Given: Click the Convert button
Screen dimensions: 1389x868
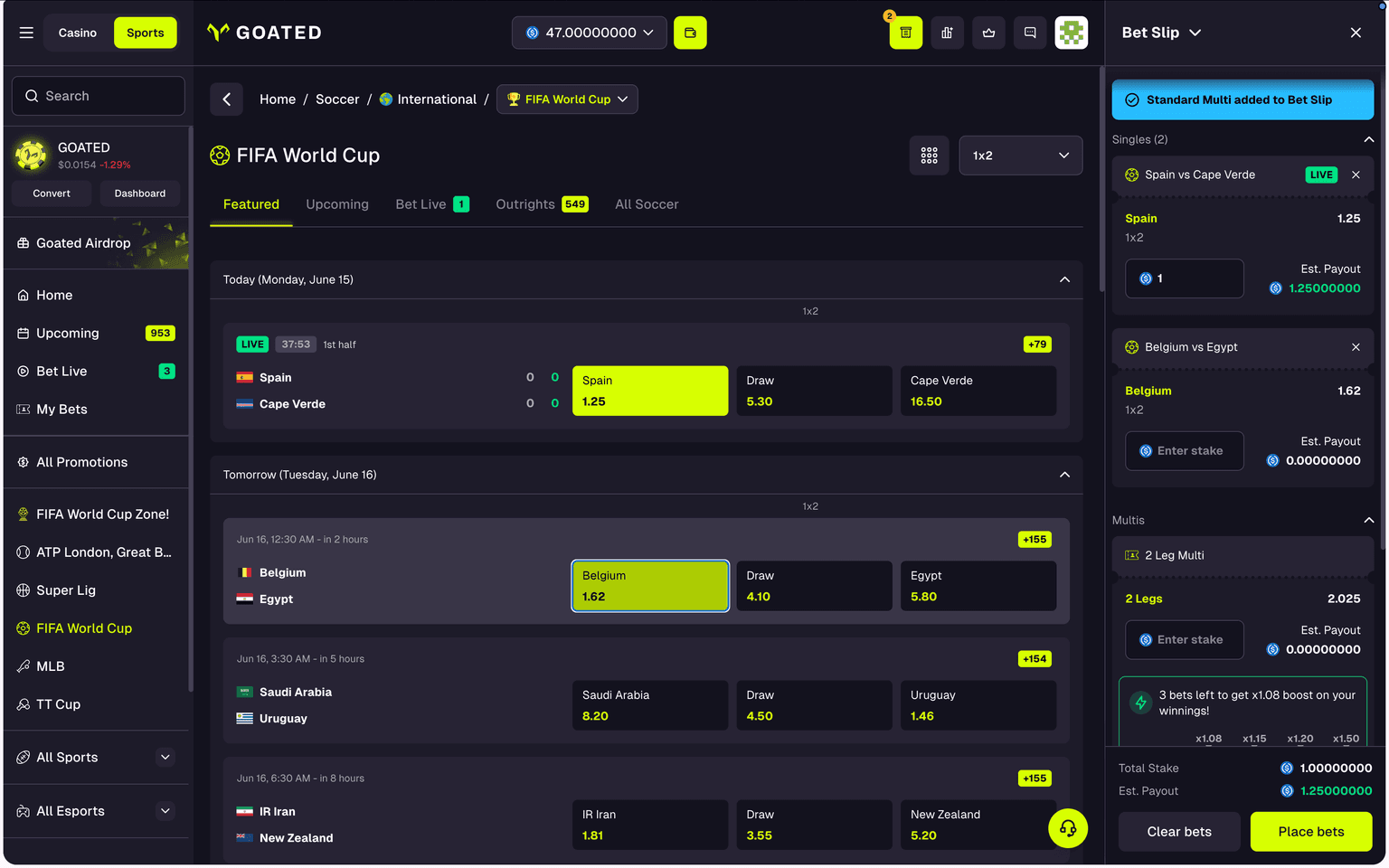Looking at the screenshot, I should [x=52, y=193].
